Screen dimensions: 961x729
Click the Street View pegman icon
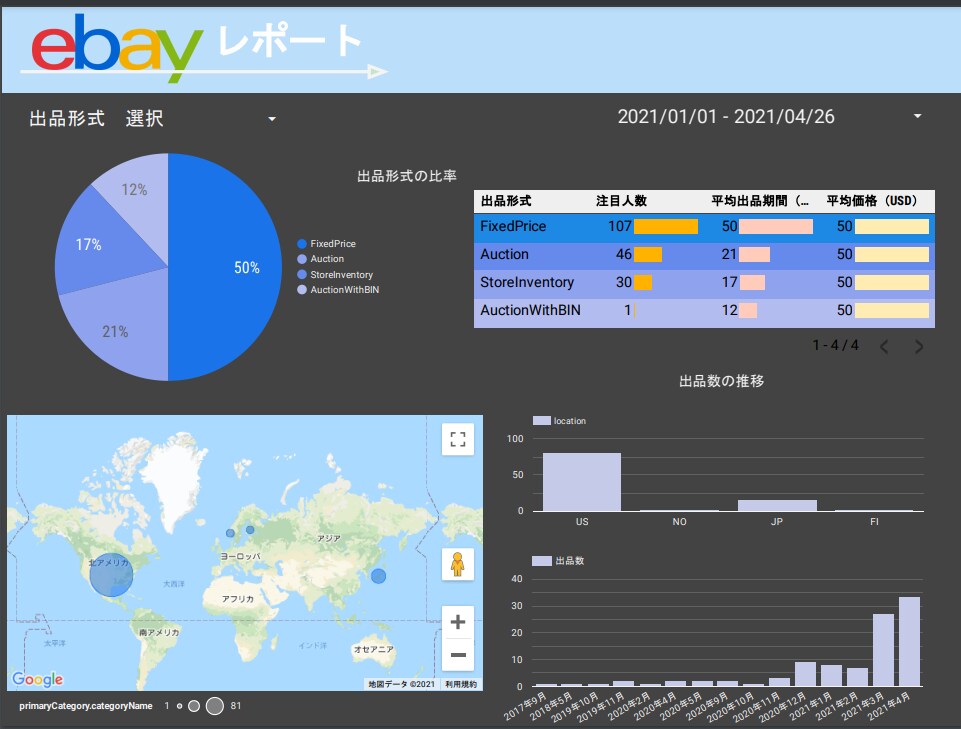(x=458, y=564)
